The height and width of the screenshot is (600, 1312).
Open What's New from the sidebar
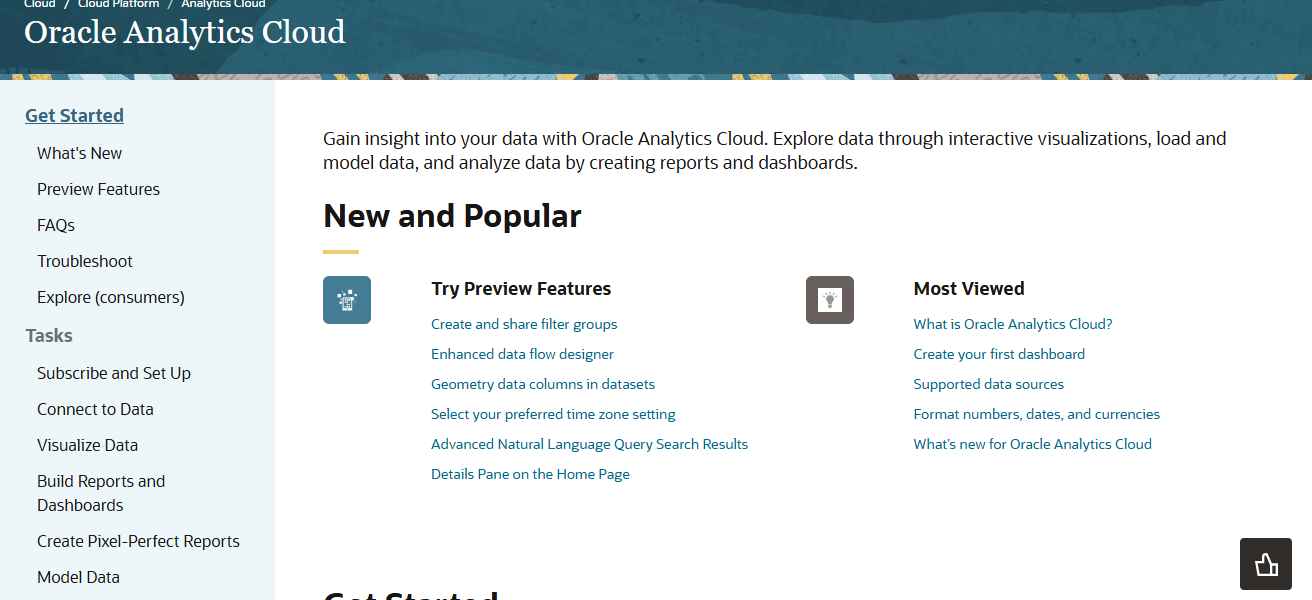tap(79, 153)
